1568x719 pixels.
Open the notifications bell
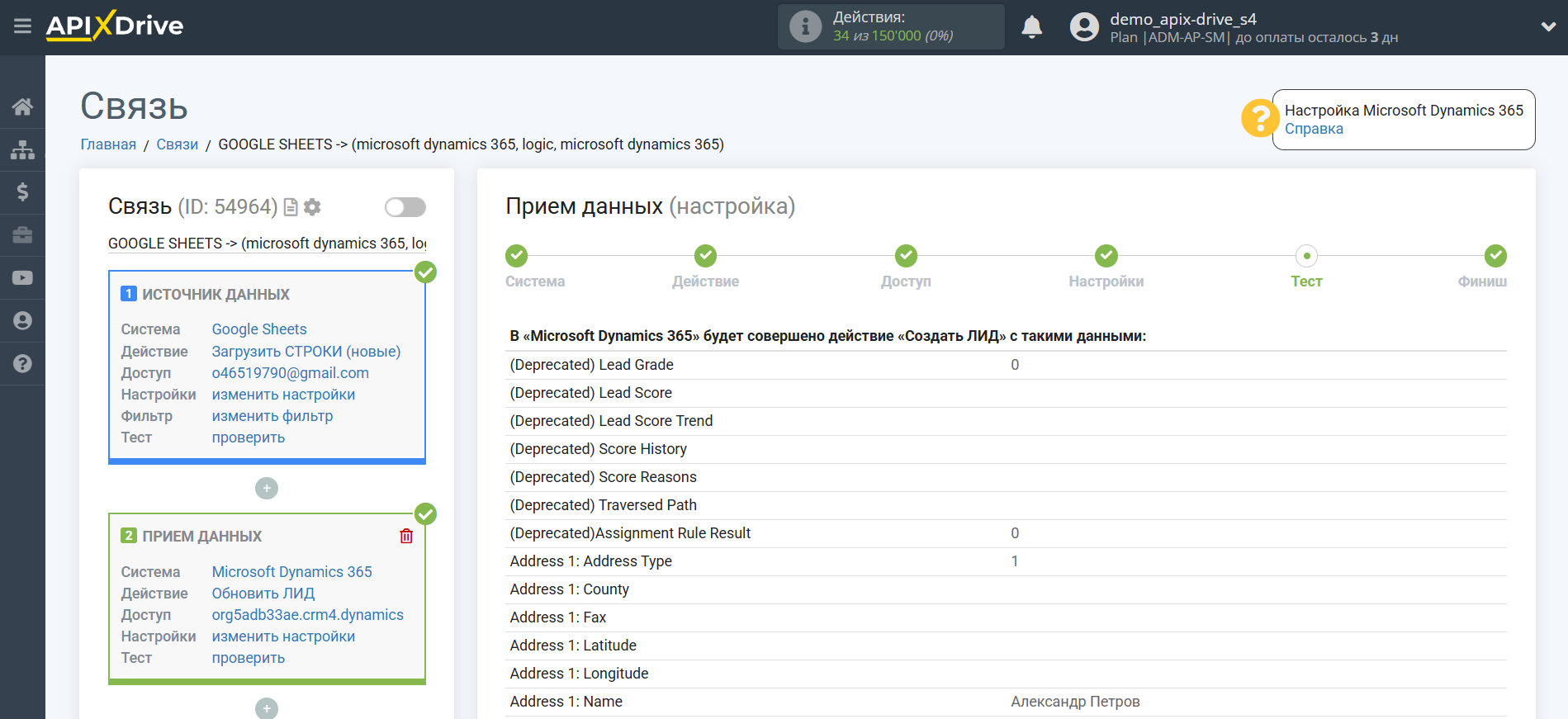click(1031, 27)
